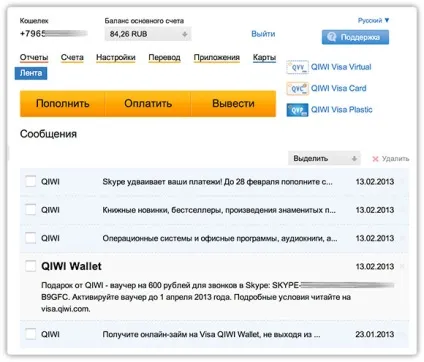The height and width of the screenshot is (362, 424).
Task: Open the Русский language selector
Action: tap(373, 20)
